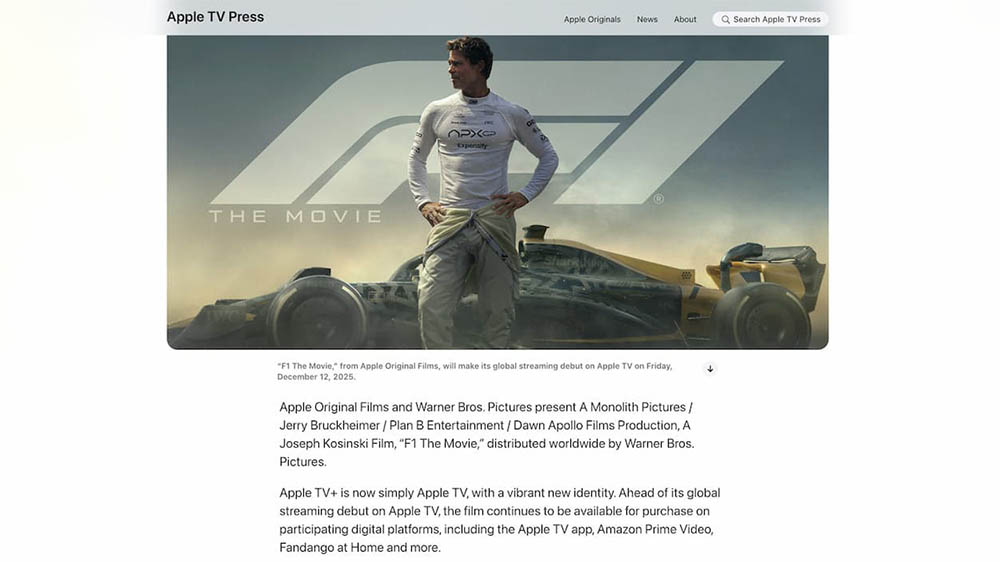
Task: Open the Apple Originals menu item
Action: pos(592,20)
